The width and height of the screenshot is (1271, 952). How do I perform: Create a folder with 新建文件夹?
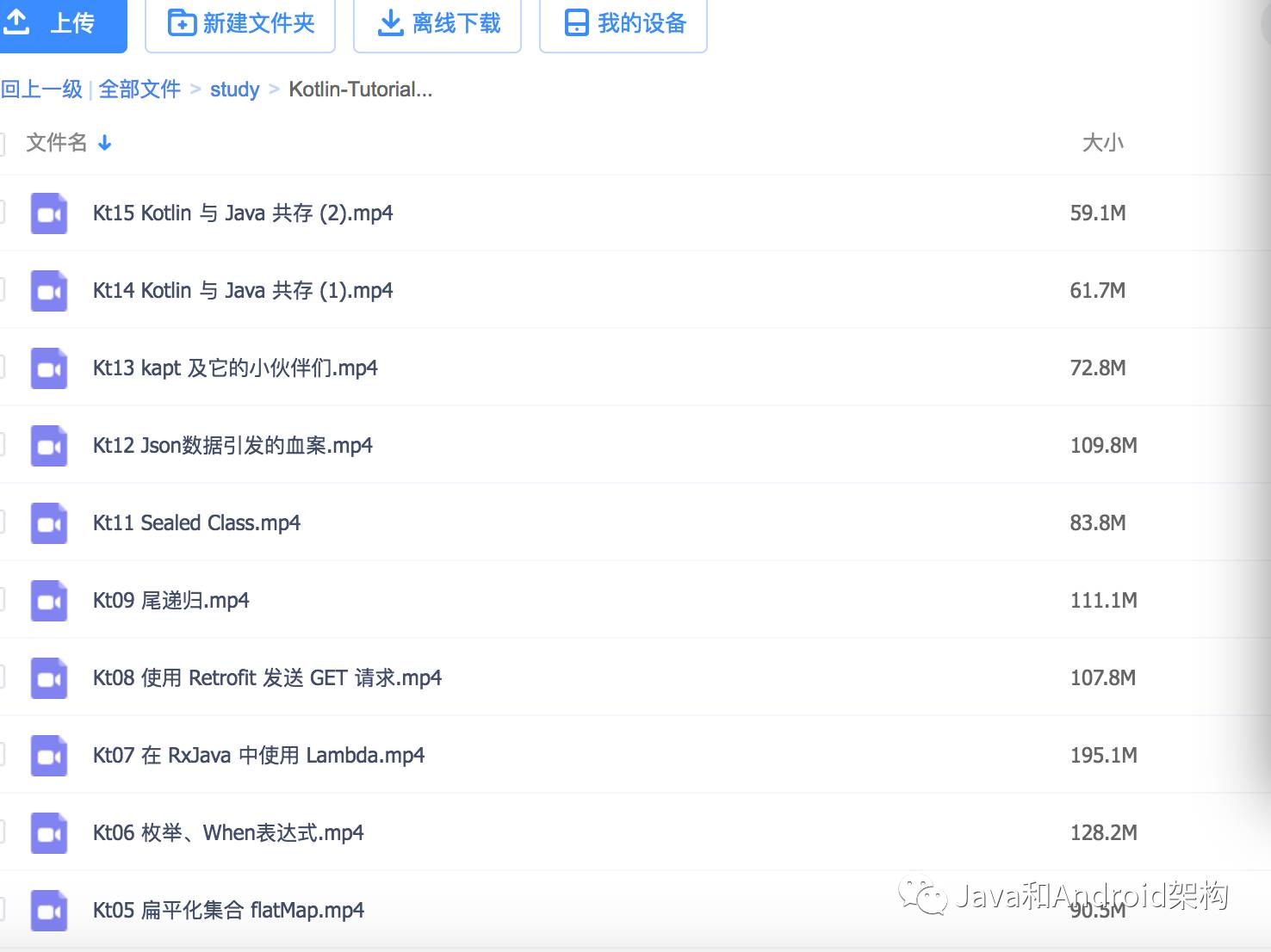tap(240, 23)
